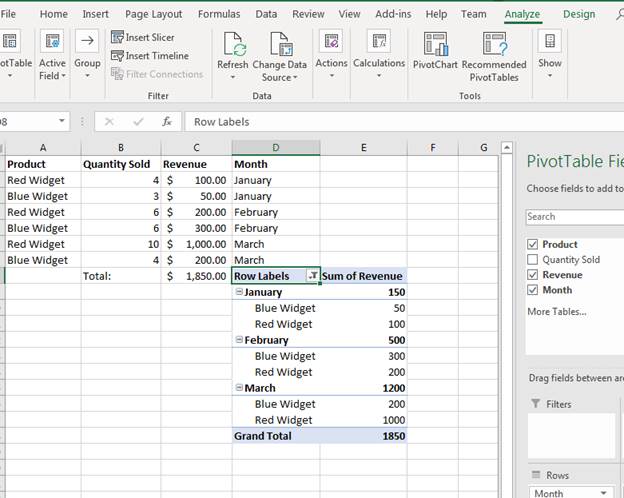Collapse the January pivot group

(x=239, y=291)
